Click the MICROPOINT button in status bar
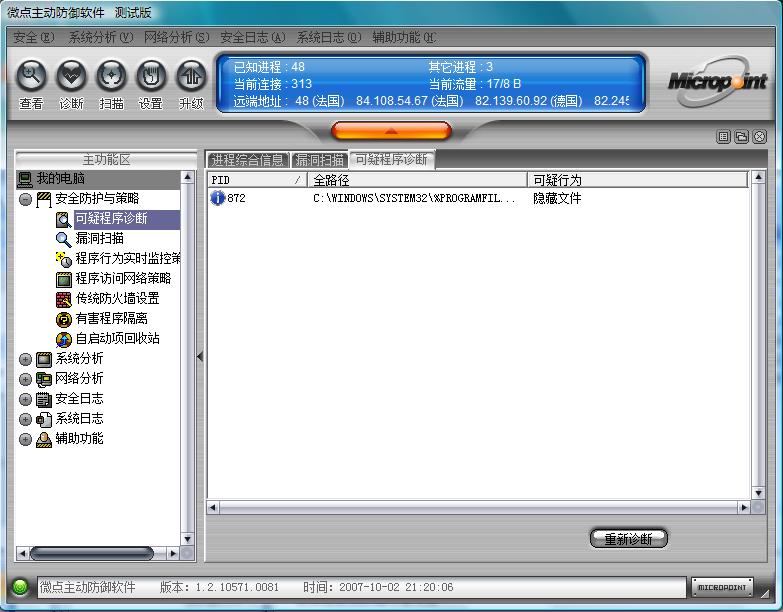 click(x=722, y=588)
